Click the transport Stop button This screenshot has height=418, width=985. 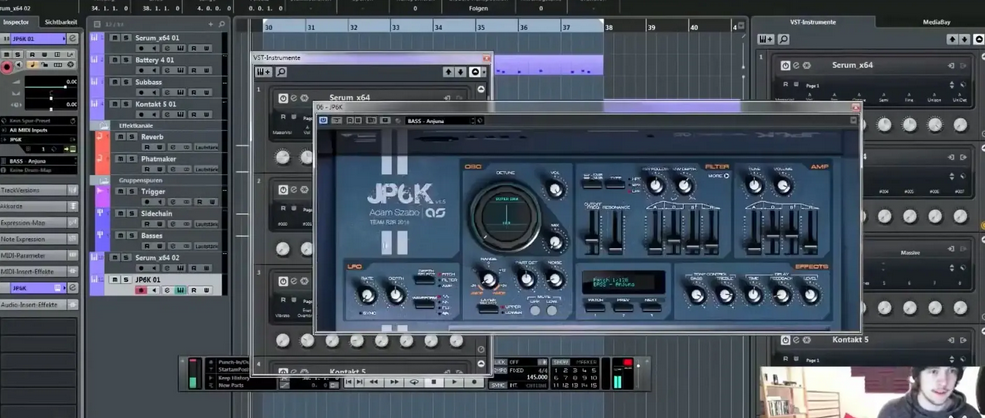coord(433,382)
